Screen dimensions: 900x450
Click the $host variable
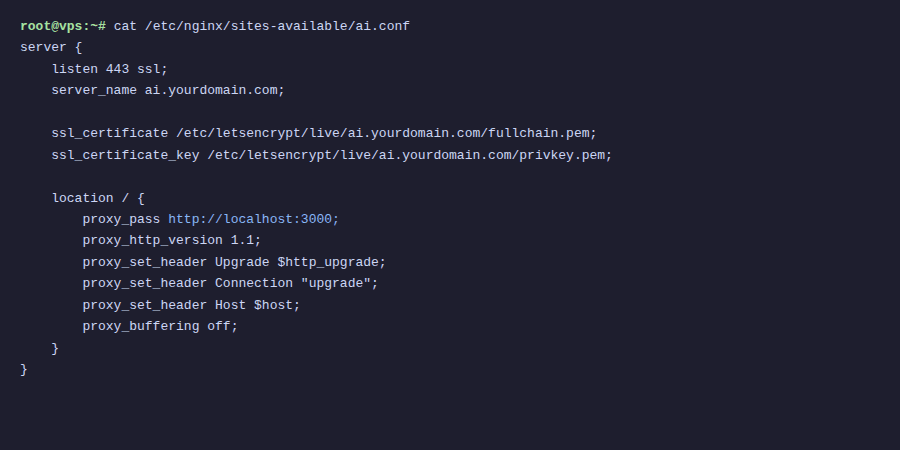(277, 305)
